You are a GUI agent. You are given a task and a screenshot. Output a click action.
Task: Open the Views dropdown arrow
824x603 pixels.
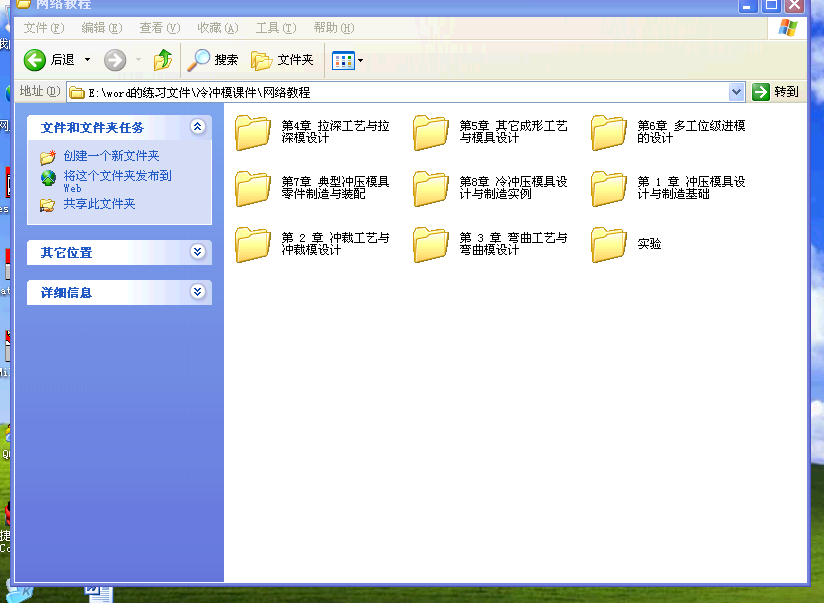tap(360, 60)
